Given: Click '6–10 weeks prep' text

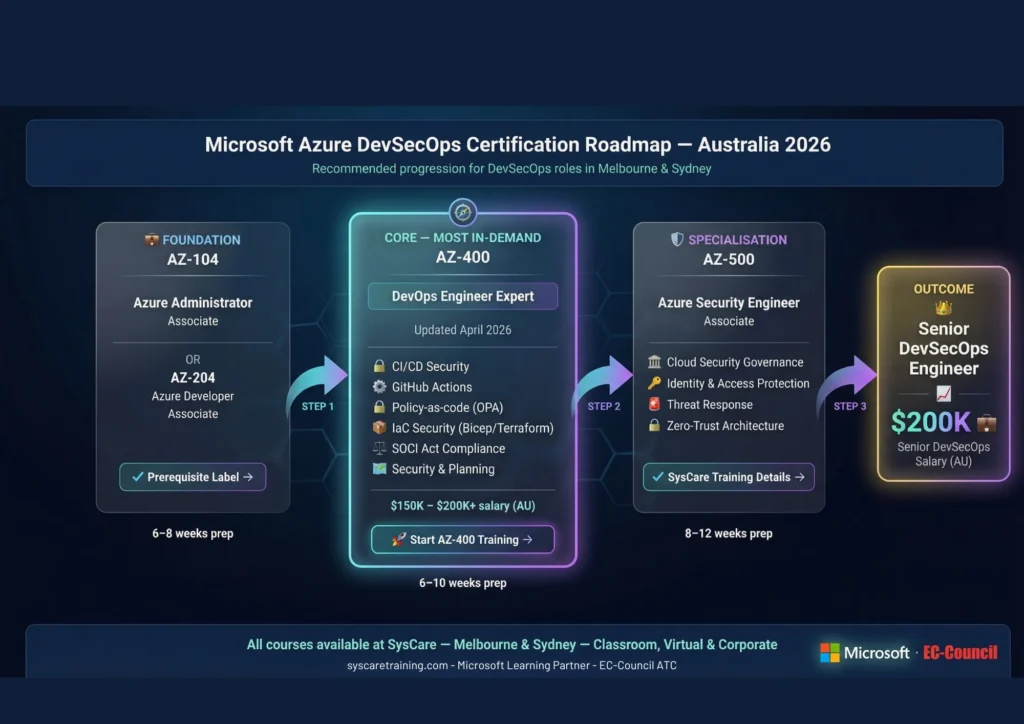Looking at the screenshot, I should [462, 583].
